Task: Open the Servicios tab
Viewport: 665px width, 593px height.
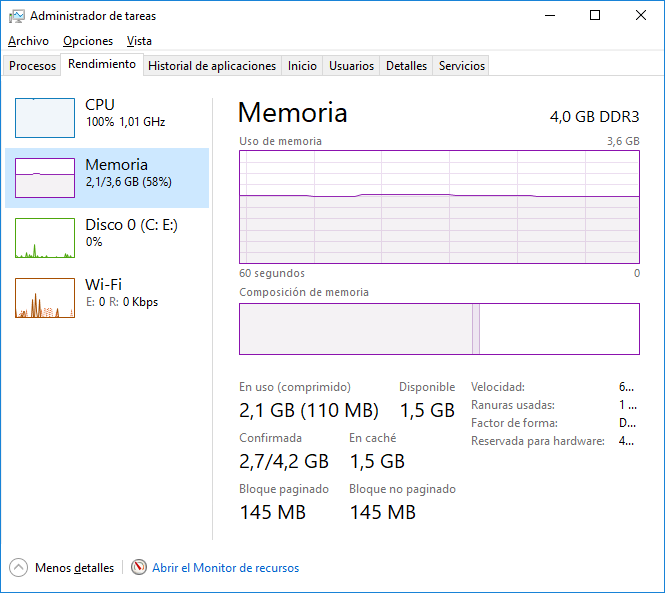Action: [x=462, y=66]
